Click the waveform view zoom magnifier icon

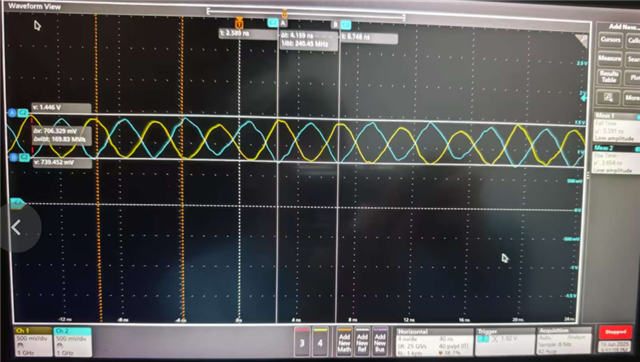581,41
